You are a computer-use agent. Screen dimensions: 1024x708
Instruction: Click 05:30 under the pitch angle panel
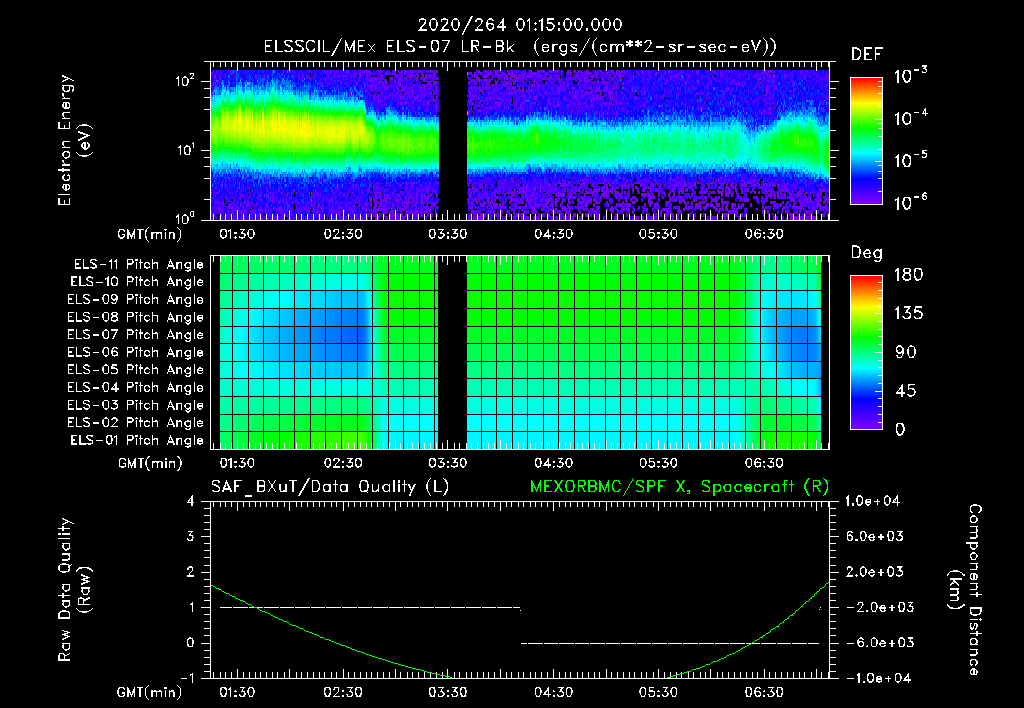pos(658,463)
